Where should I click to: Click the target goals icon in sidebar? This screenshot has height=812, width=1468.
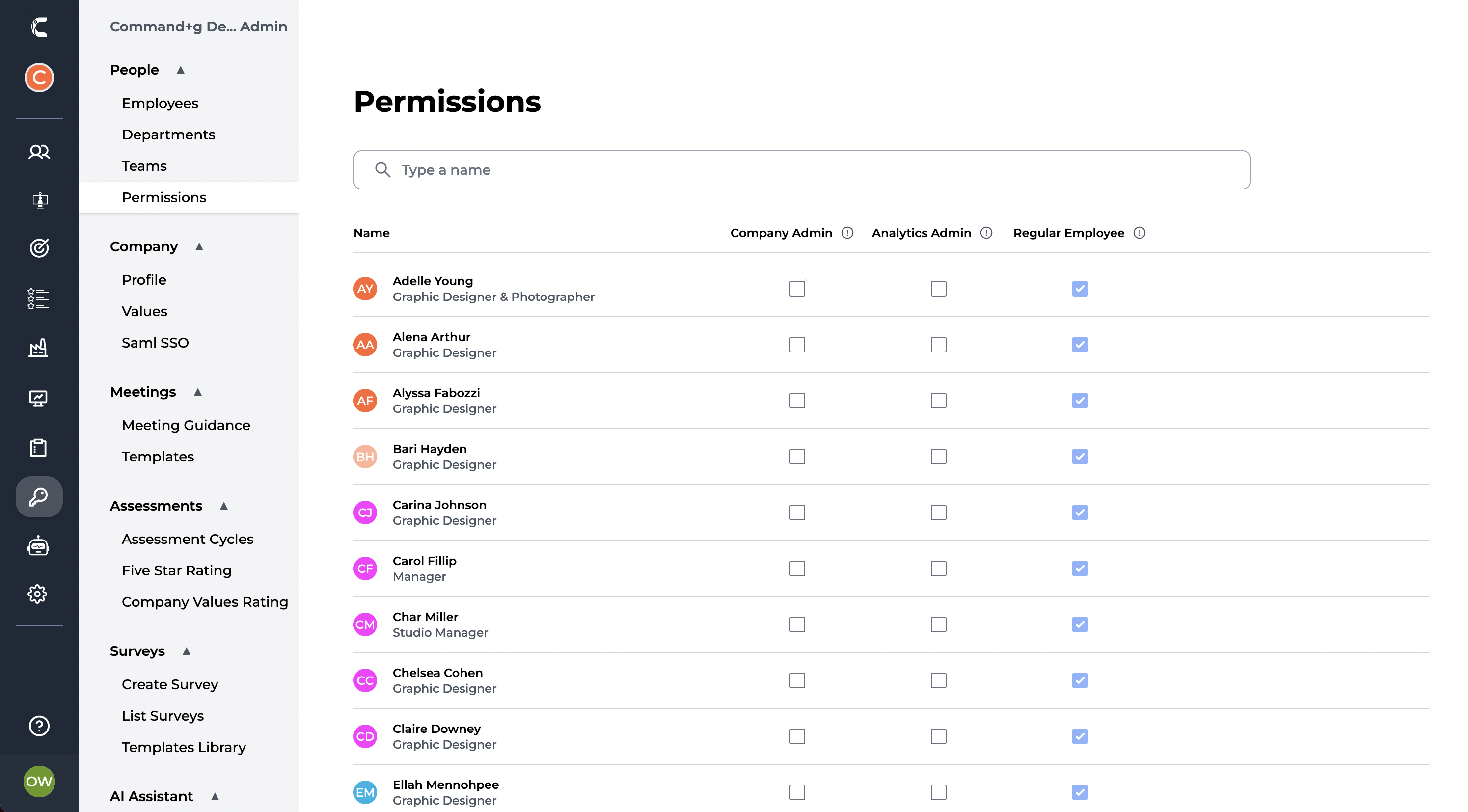[x=39, y=248]
